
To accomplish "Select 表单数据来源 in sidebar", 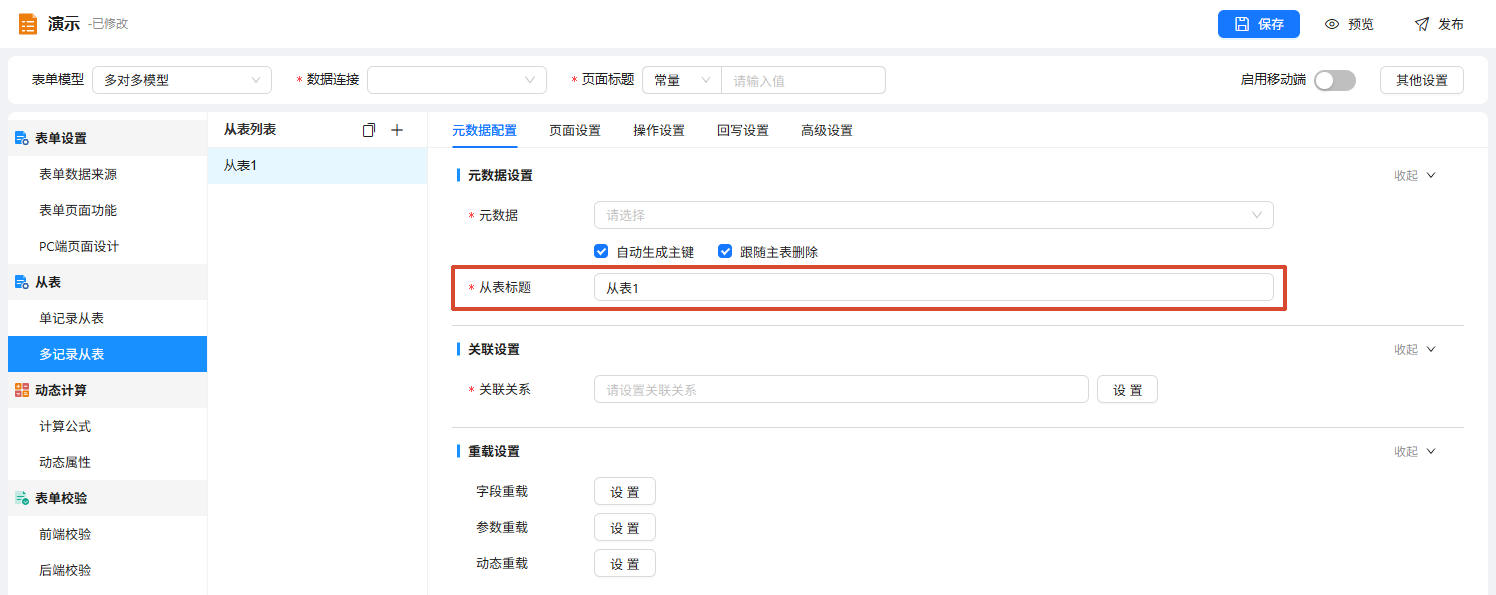I will tap(108, 174).
